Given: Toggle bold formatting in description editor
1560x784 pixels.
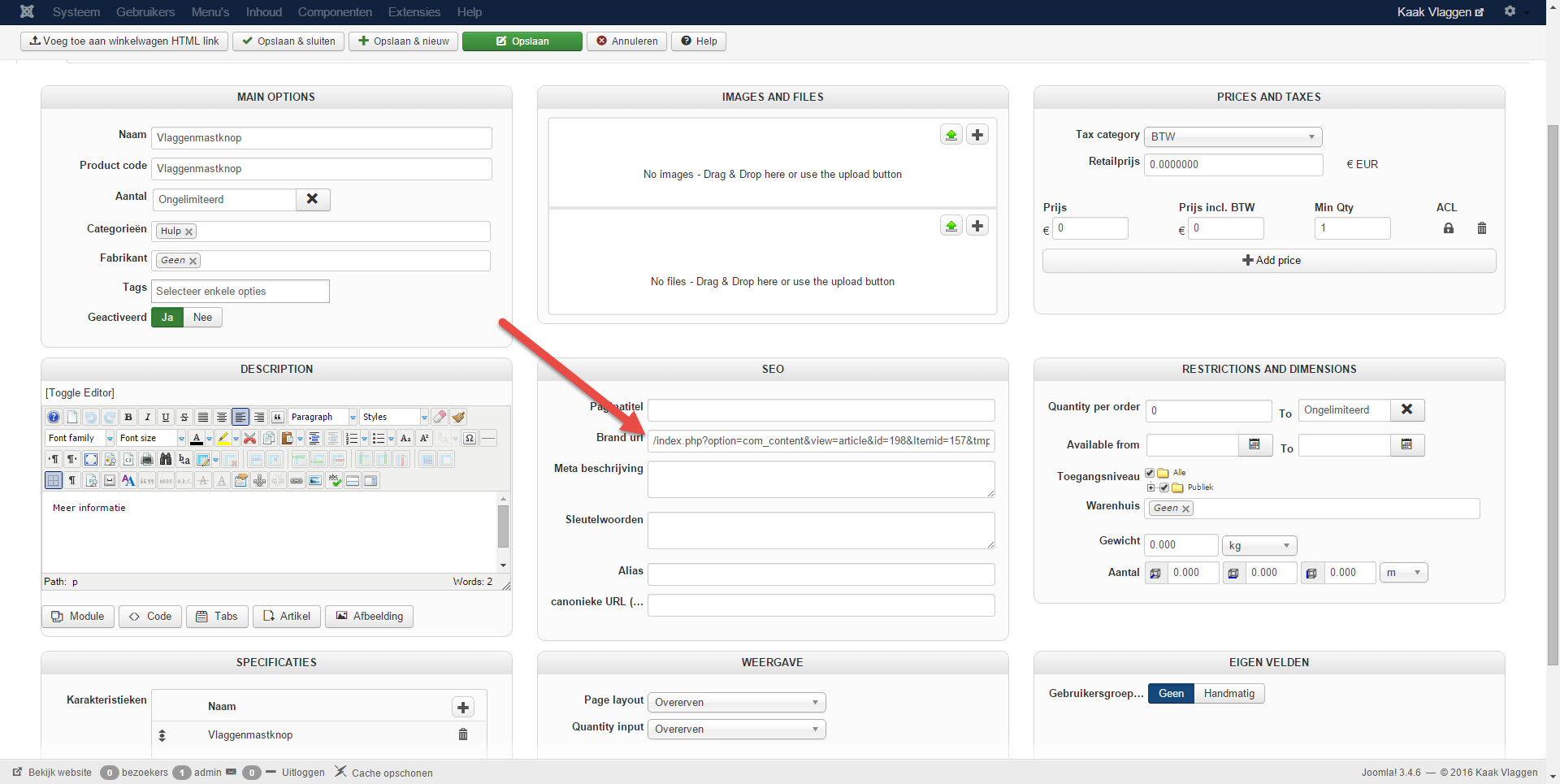Looking at the screenshot, I should (128, 417).
